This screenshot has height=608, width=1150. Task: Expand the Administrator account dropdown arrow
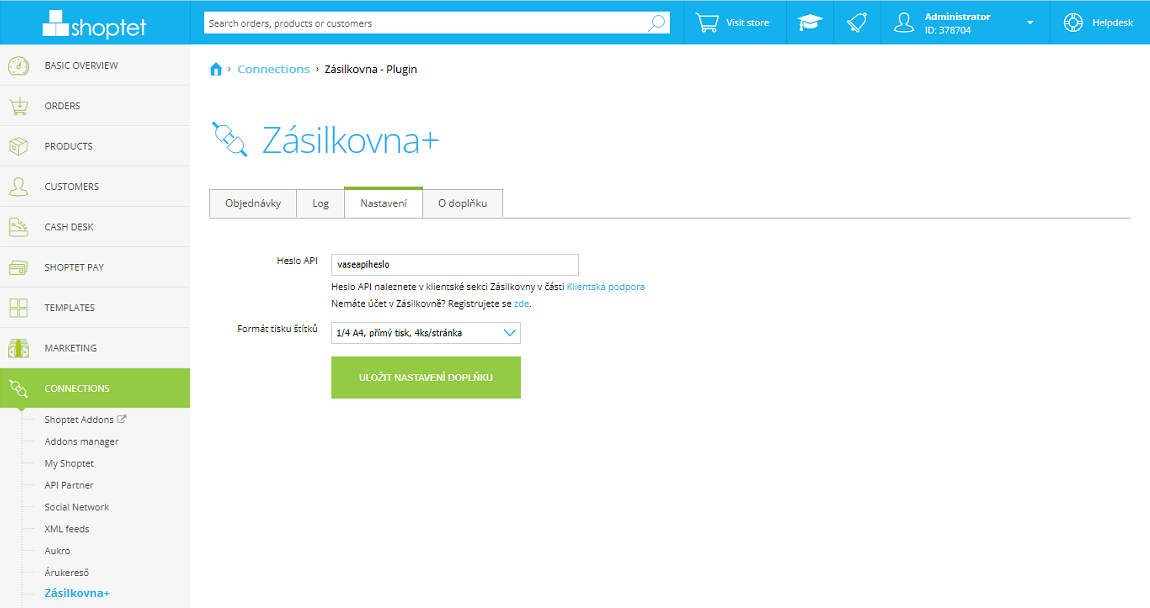coord(1030,23)
